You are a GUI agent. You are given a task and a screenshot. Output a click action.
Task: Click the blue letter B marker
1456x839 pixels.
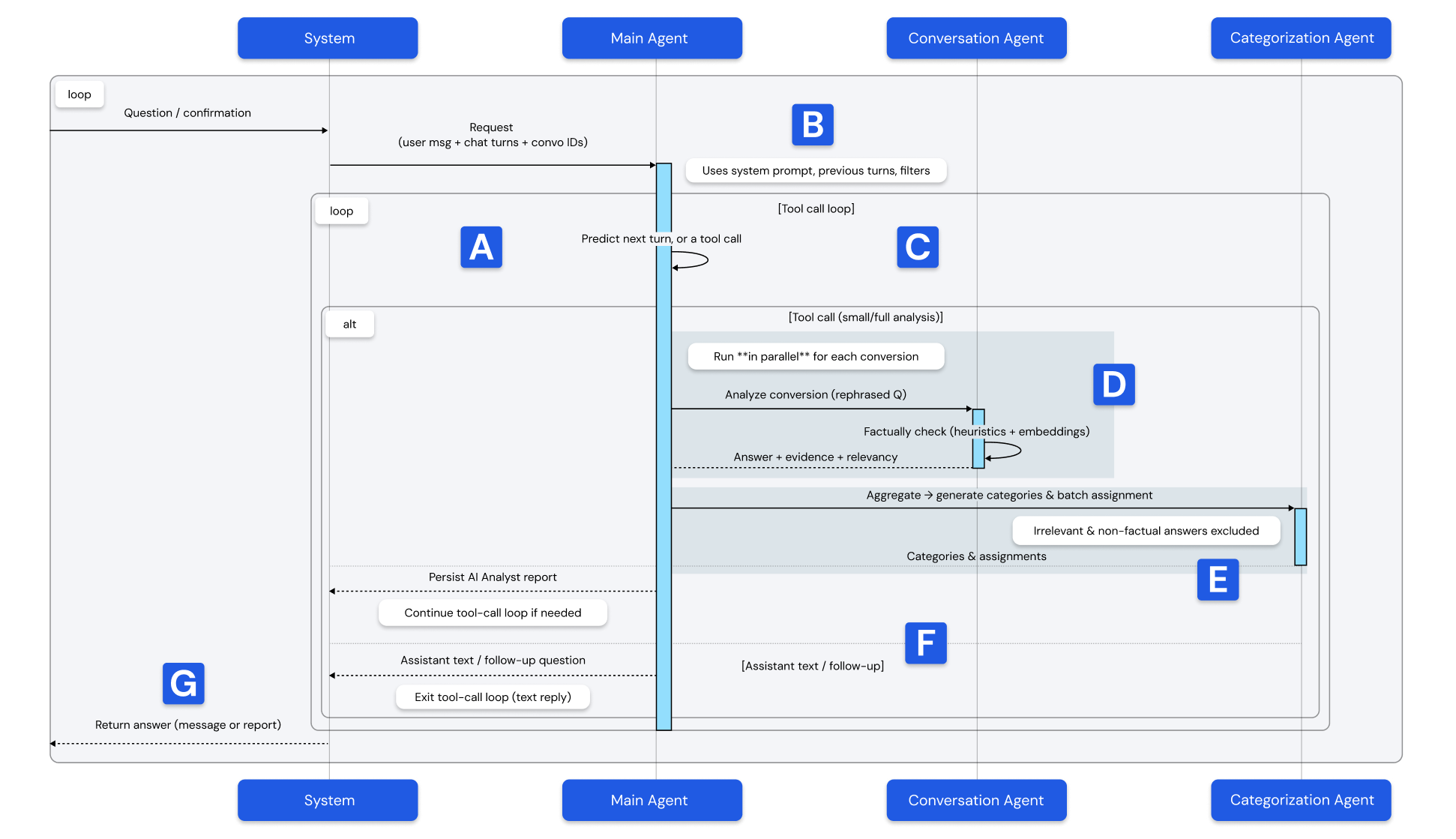point(813,124)
